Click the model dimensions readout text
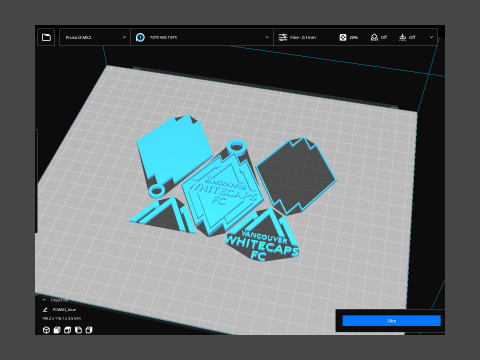 pos(62,318)
